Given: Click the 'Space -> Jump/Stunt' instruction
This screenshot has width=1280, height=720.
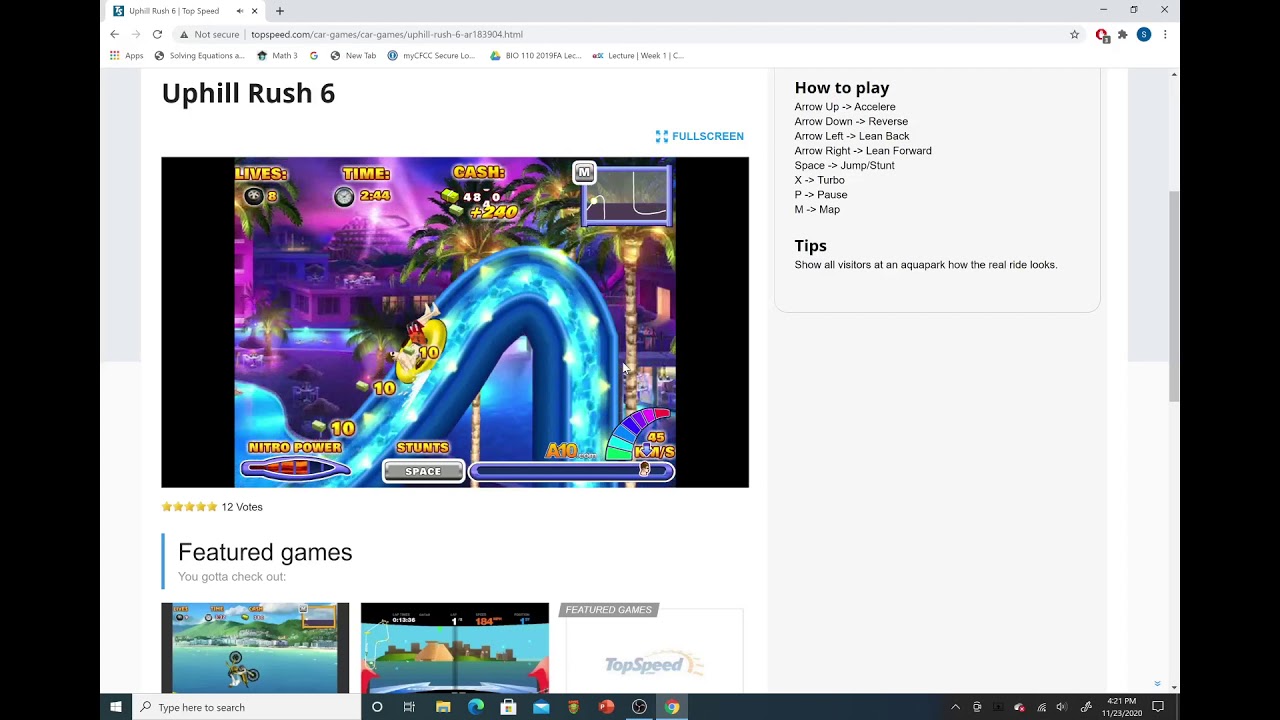Looking at the screenshot, I should coord(844,165).
